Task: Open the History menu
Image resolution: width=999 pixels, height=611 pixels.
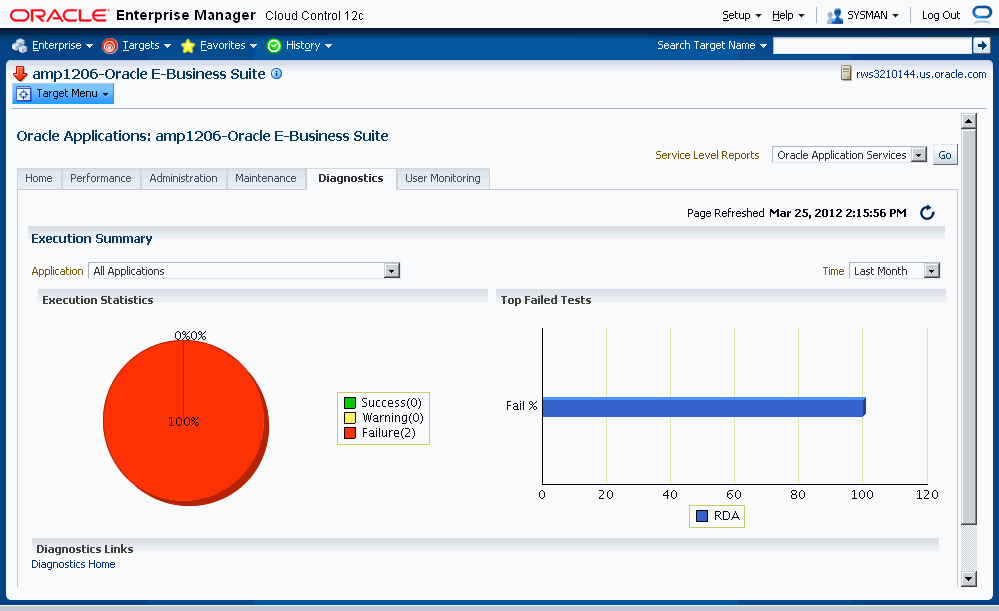Action: [309, 45]
